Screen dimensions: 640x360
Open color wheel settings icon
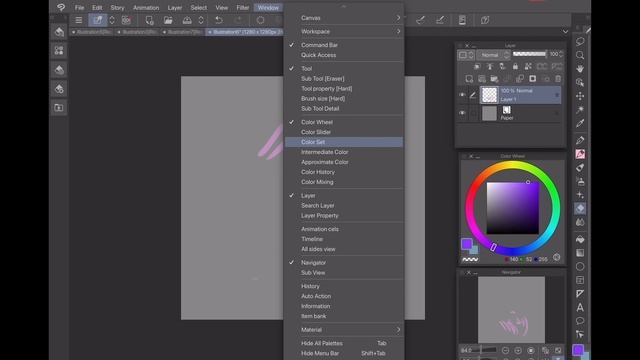tap(556, 257)
